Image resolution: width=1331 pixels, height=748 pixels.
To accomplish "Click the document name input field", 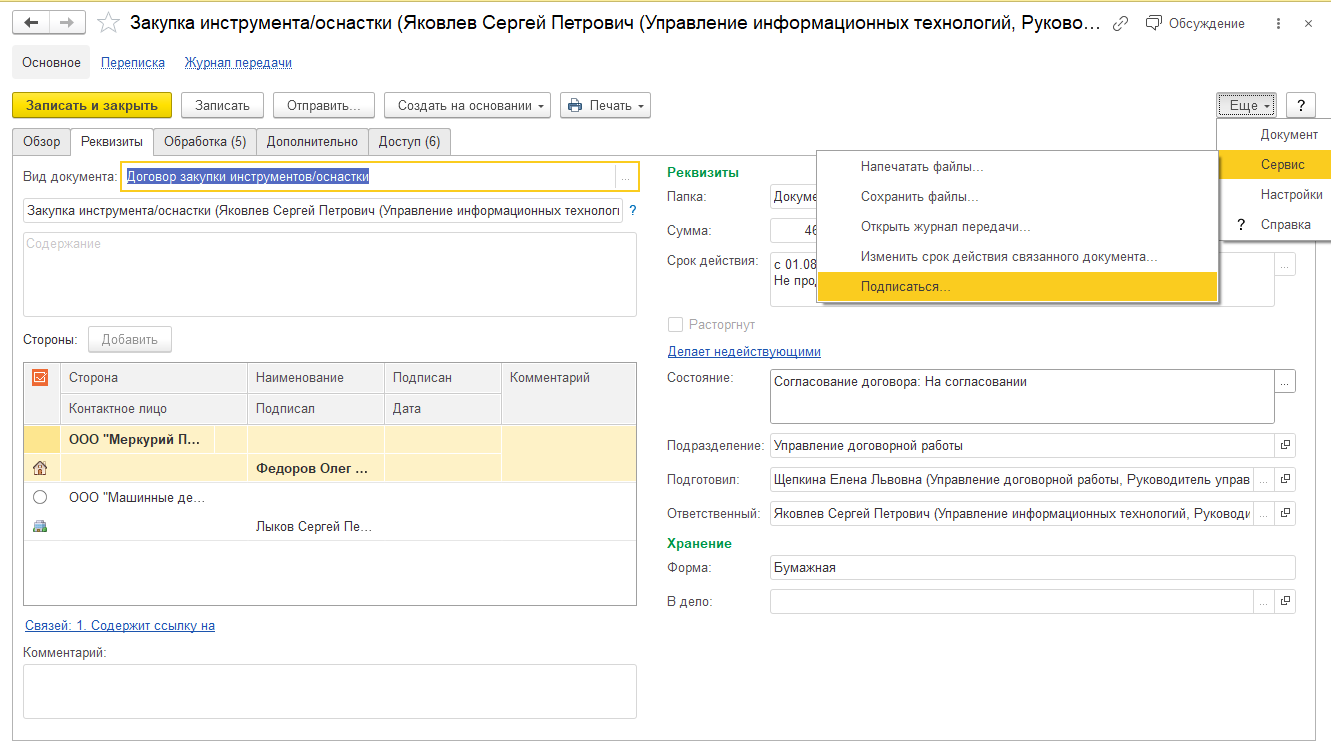I will pyautogui.click(x=323, y=210).
